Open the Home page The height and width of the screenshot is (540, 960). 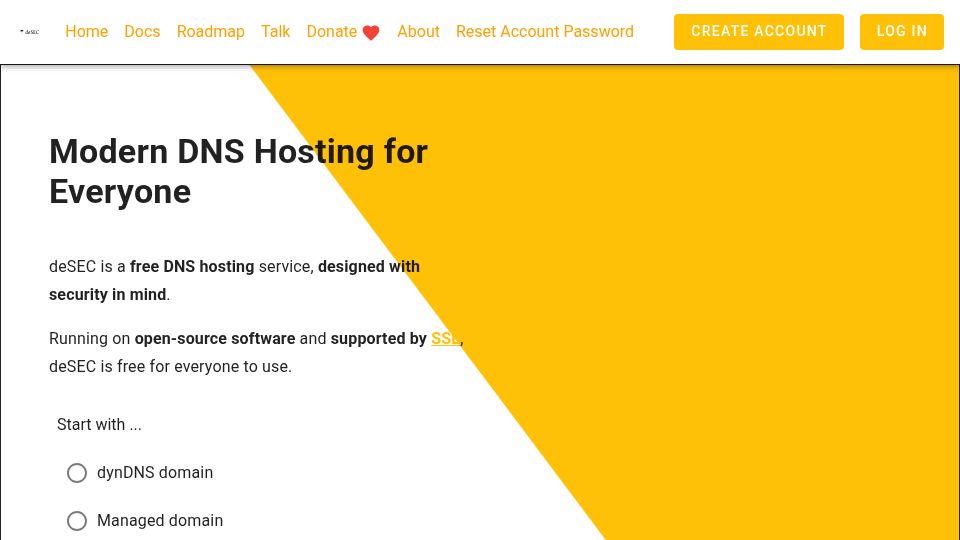pos(86,31)
